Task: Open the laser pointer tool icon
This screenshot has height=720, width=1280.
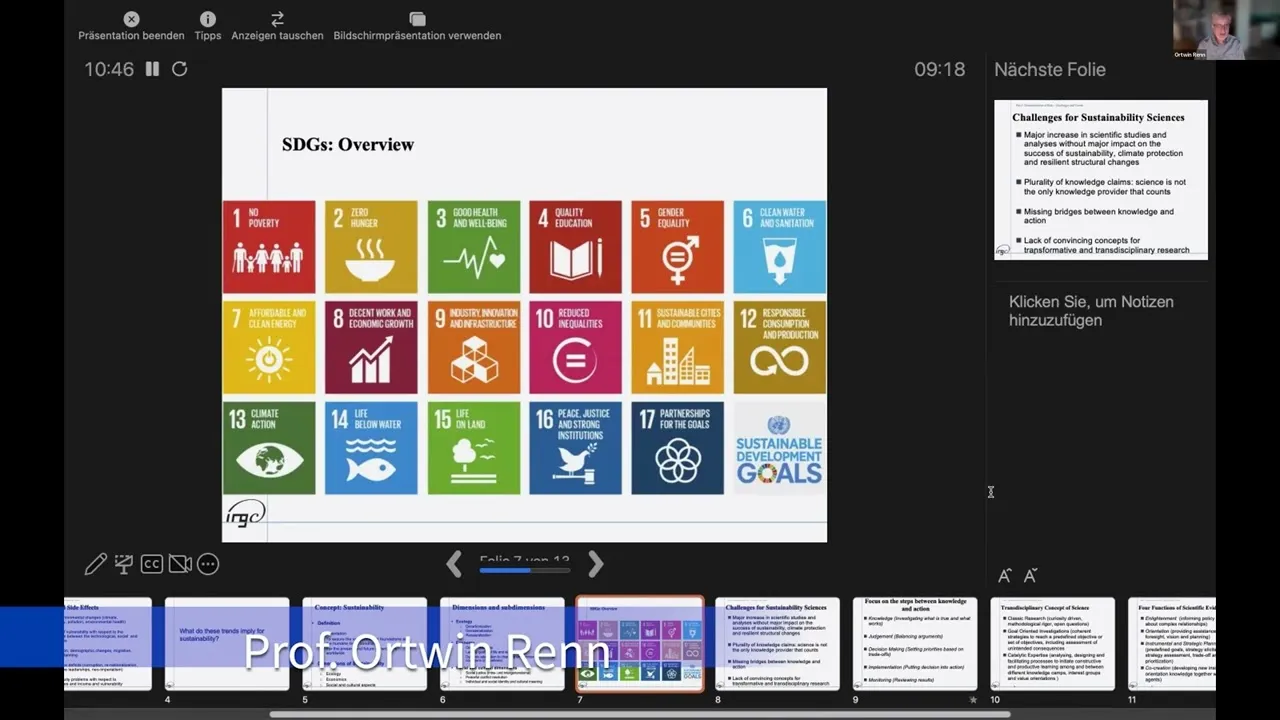Action: point(124,564)
